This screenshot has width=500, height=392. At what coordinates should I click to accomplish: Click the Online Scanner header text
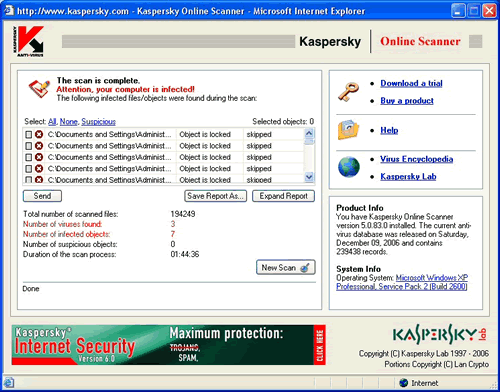click(x=420, y=41)
